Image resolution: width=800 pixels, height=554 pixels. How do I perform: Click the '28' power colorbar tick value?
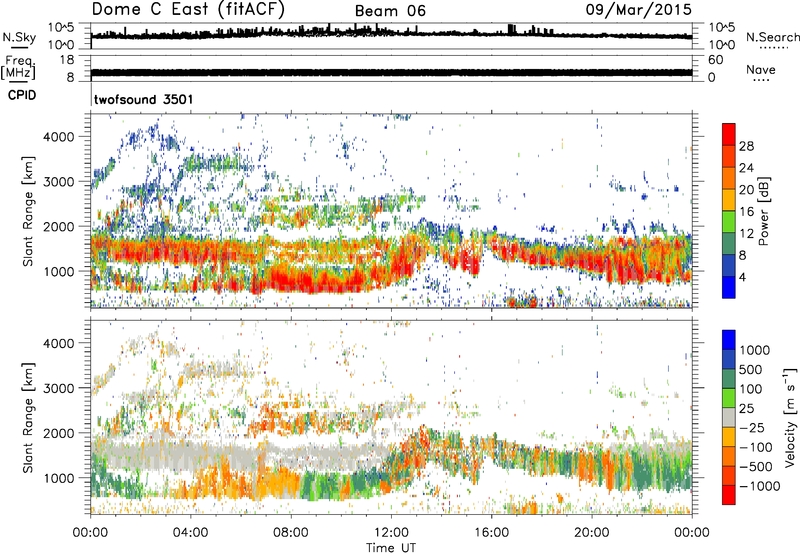point(746,146)
